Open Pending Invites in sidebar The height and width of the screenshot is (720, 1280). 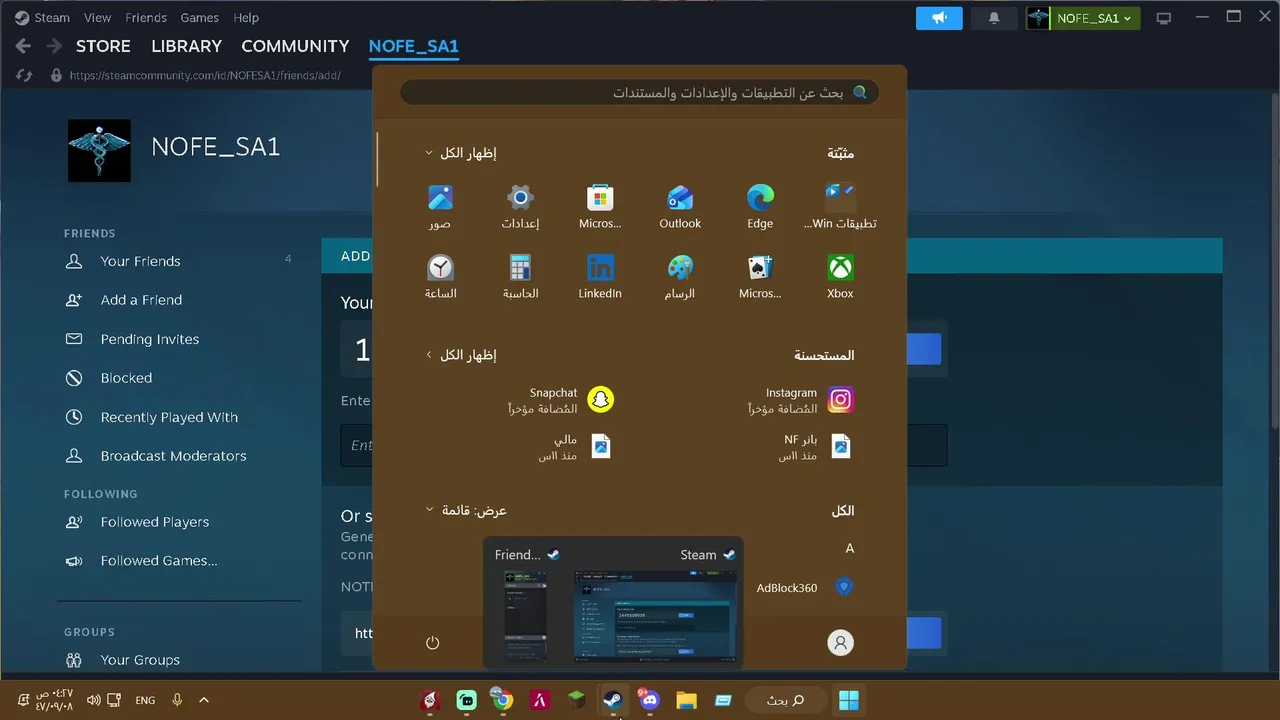coord(150,339)
